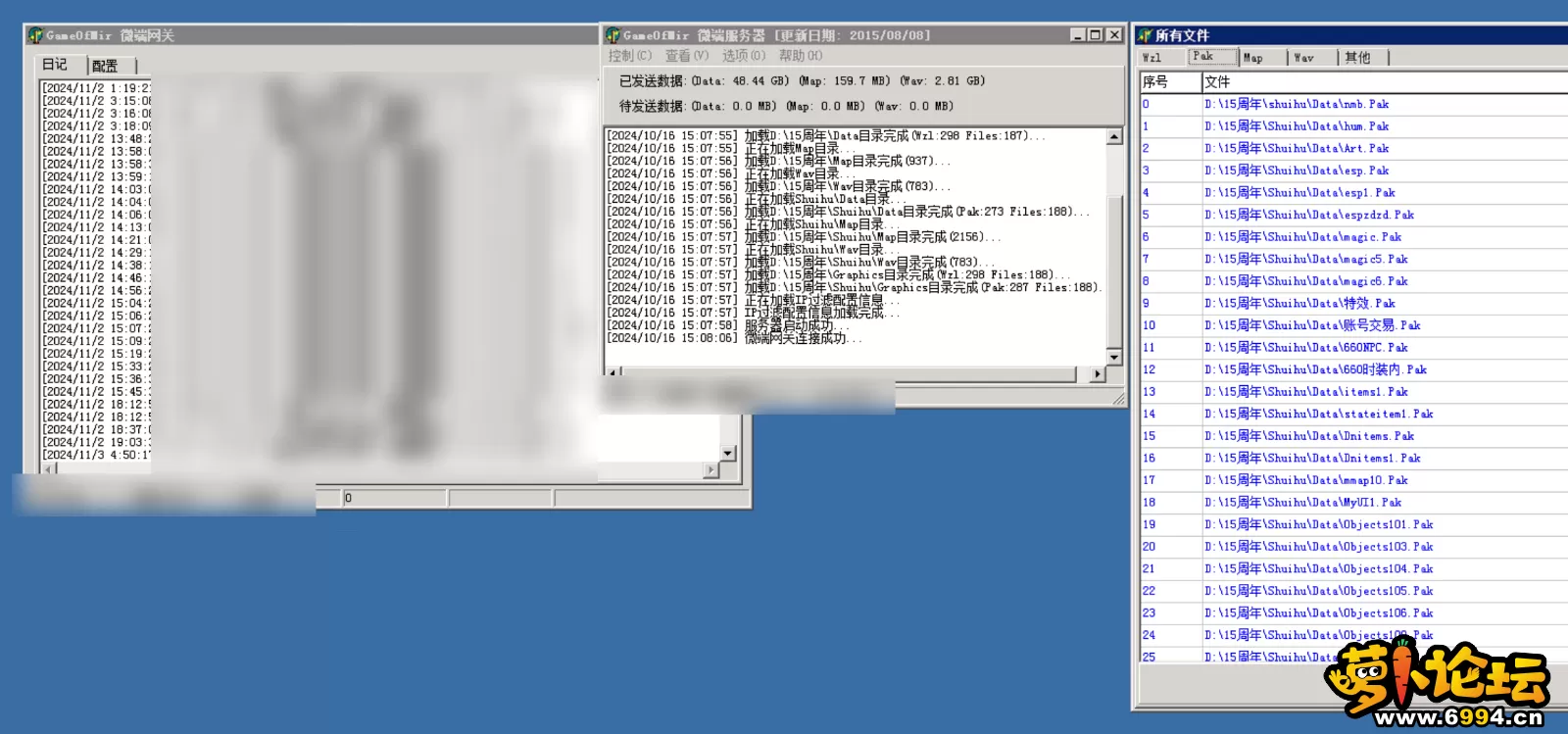
Task: Select file row MyUI1.Pak
Action: coord(1353,503)
